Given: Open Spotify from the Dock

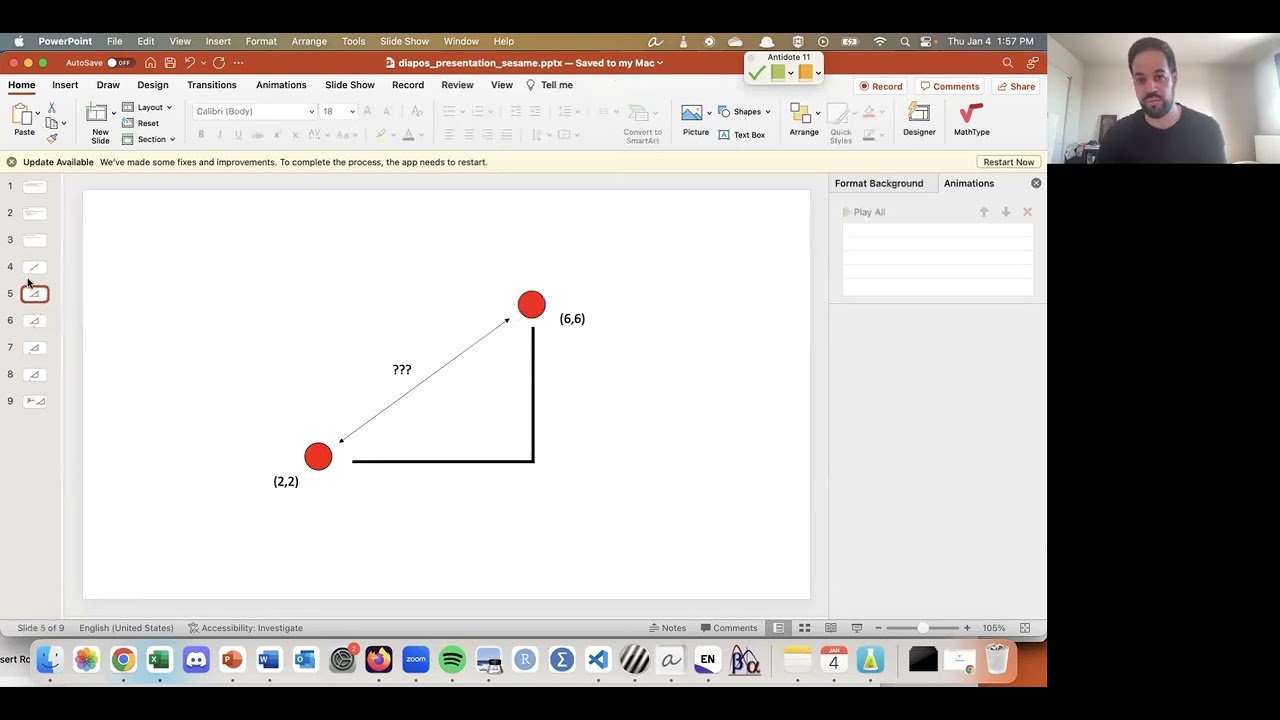Looking at the screenshot, I should (x=452, y=660).
